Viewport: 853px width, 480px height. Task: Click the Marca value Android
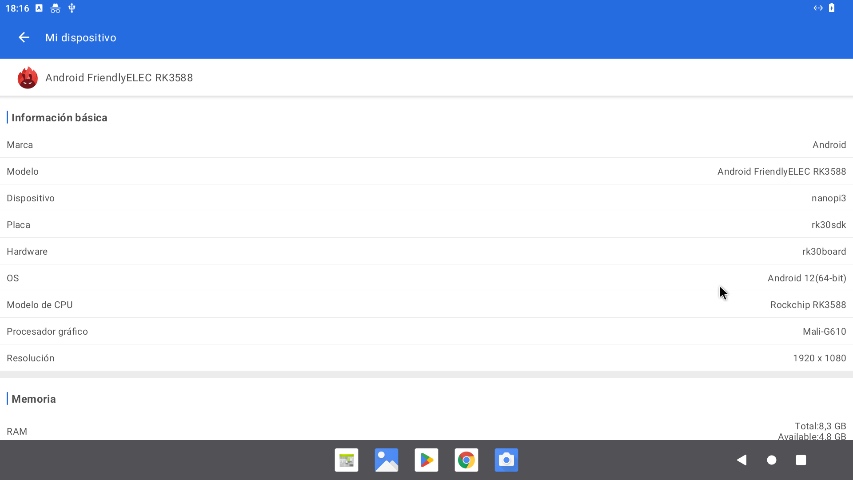pos(829,145)
